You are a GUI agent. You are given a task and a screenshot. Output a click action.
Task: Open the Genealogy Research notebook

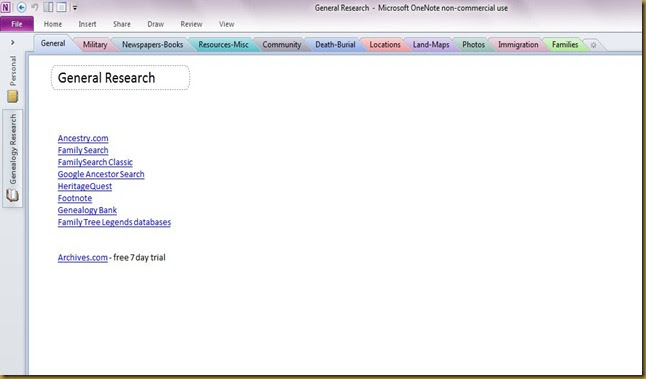tap(13, 158)
